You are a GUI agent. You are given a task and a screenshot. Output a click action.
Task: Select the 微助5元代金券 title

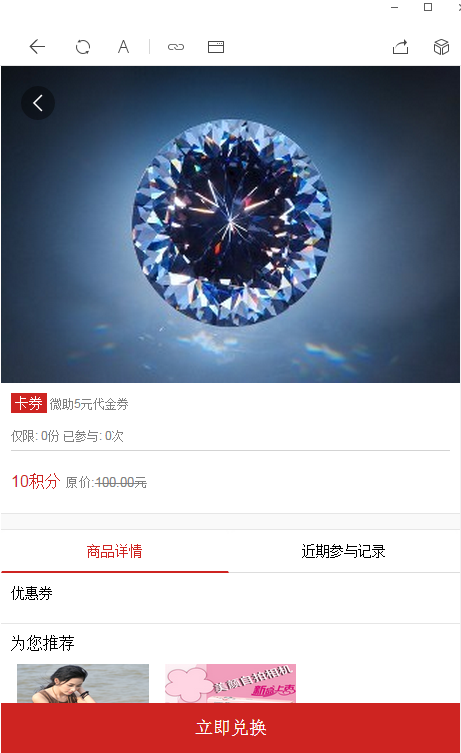click(89, 404)
